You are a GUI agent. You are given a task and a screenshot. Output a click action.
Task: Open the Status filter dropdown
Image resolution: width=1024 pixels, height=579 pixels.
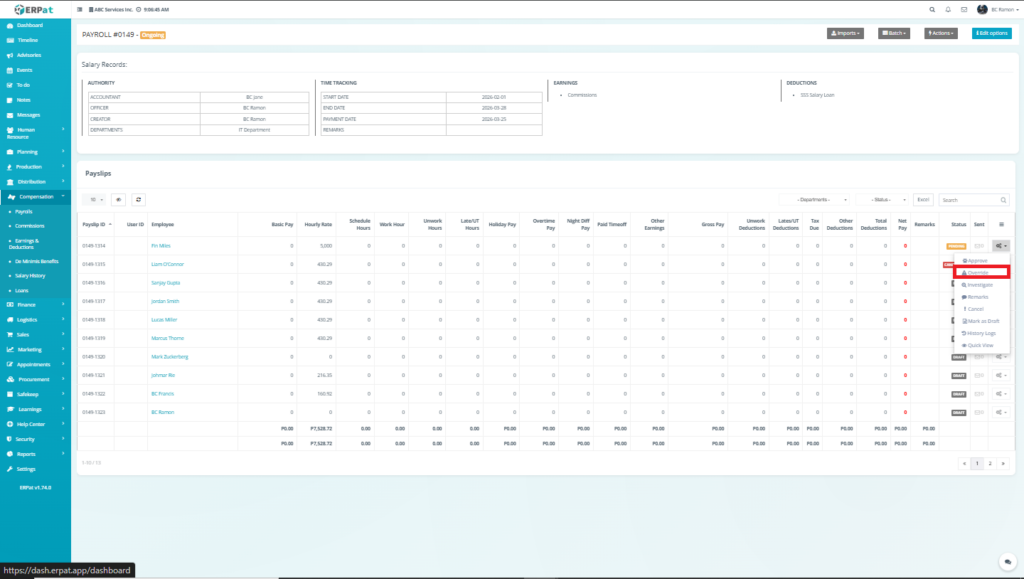click(x=880, y=200)
